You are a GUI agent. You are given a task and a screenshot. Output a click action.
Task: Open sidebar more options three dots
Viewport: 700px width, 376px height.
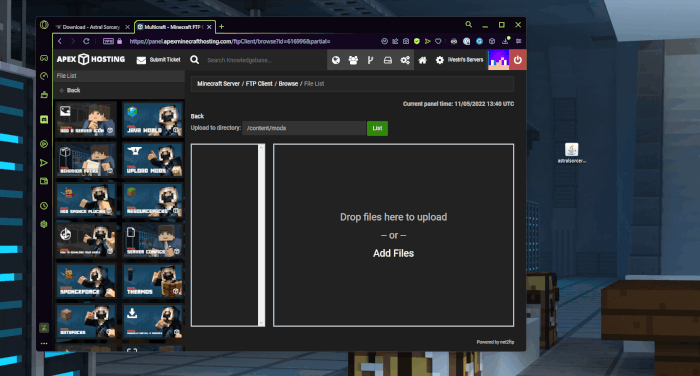(44, 343)
